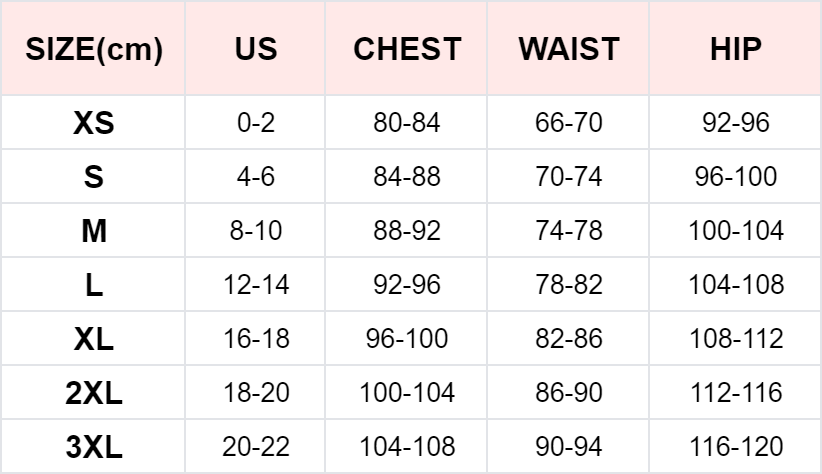This screenshot has height=474, width=822.
Task: Select the WAIST column header
Action: coord(569,49)
